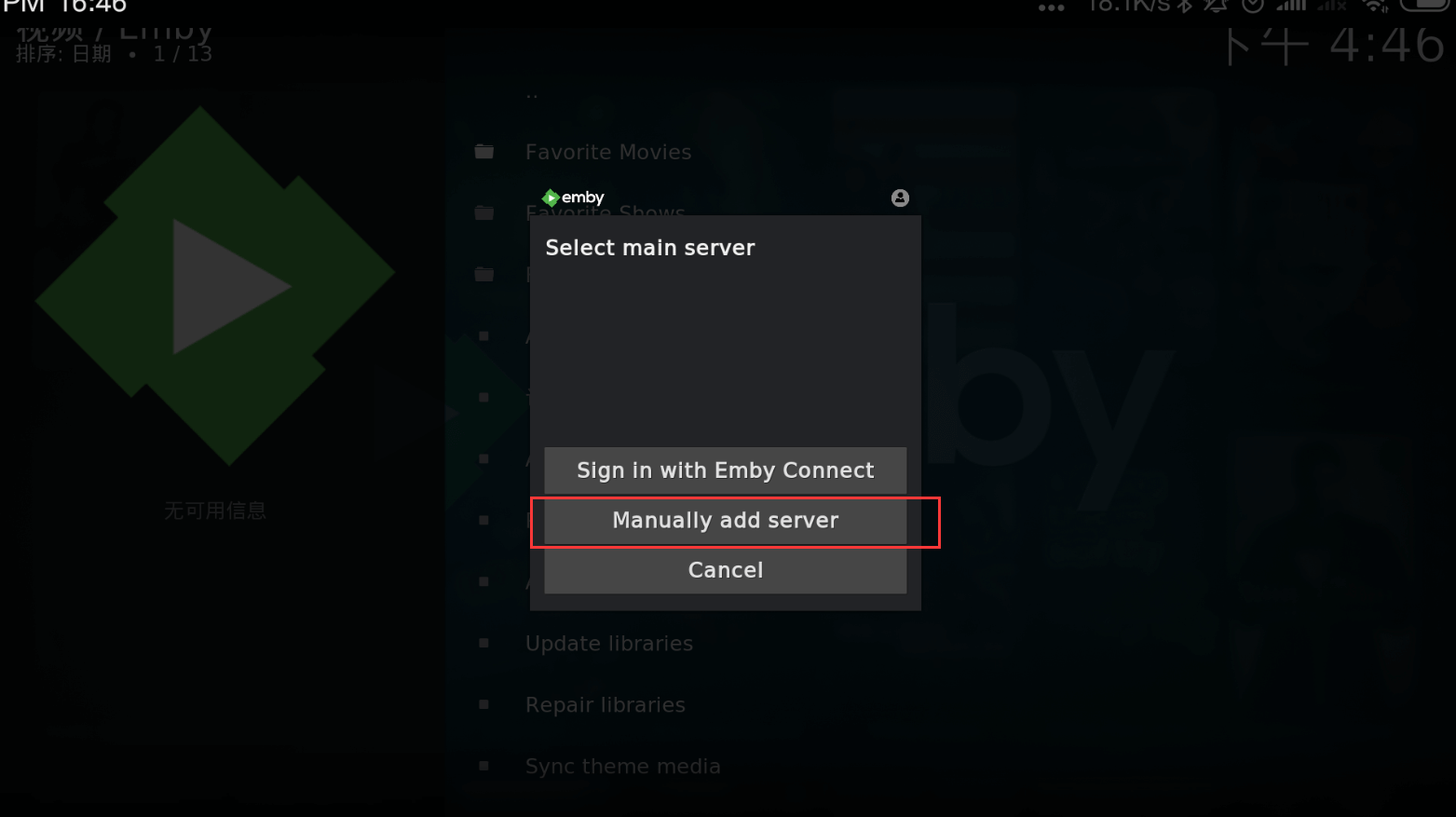Open the Favorite Movies folder
1456x817 pixels.
click(x=608, y=152)
